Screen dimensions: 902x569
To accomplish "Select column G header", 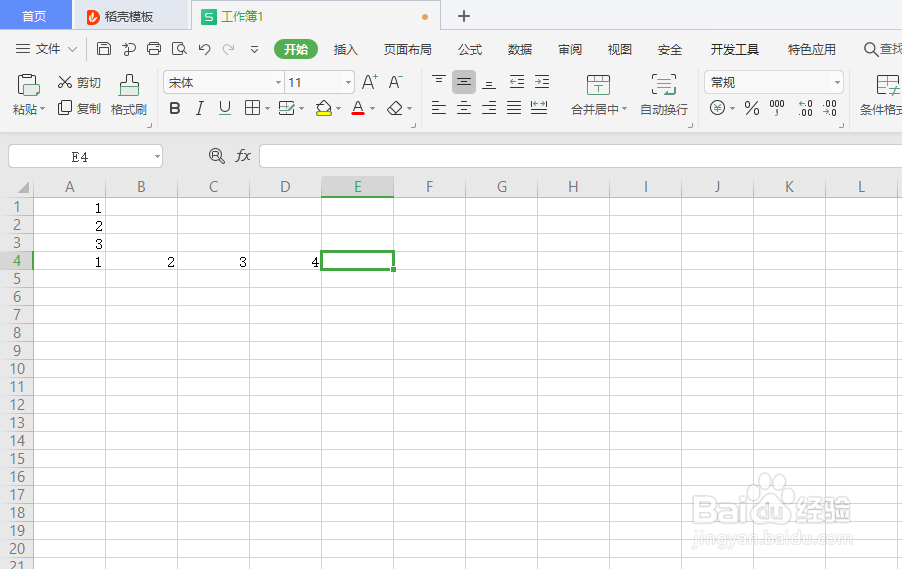I will pos(502,186).
